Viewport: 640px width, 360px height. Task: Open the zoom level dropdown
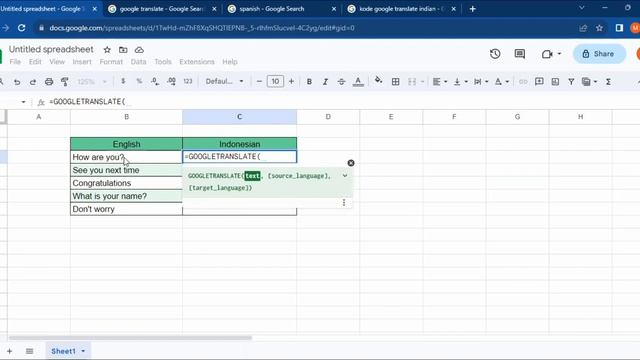pyautogui.click(x=92, y=82)
